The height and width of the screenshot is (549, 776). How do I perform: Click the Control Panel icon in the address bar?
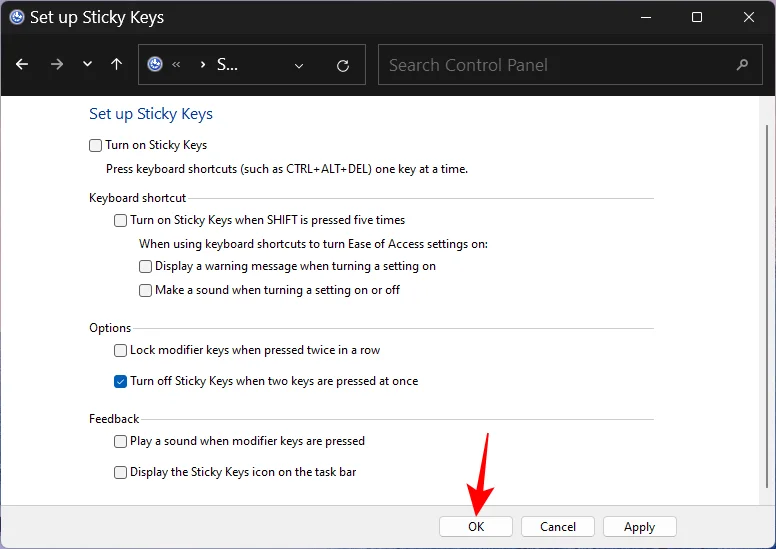pos(155,64)
